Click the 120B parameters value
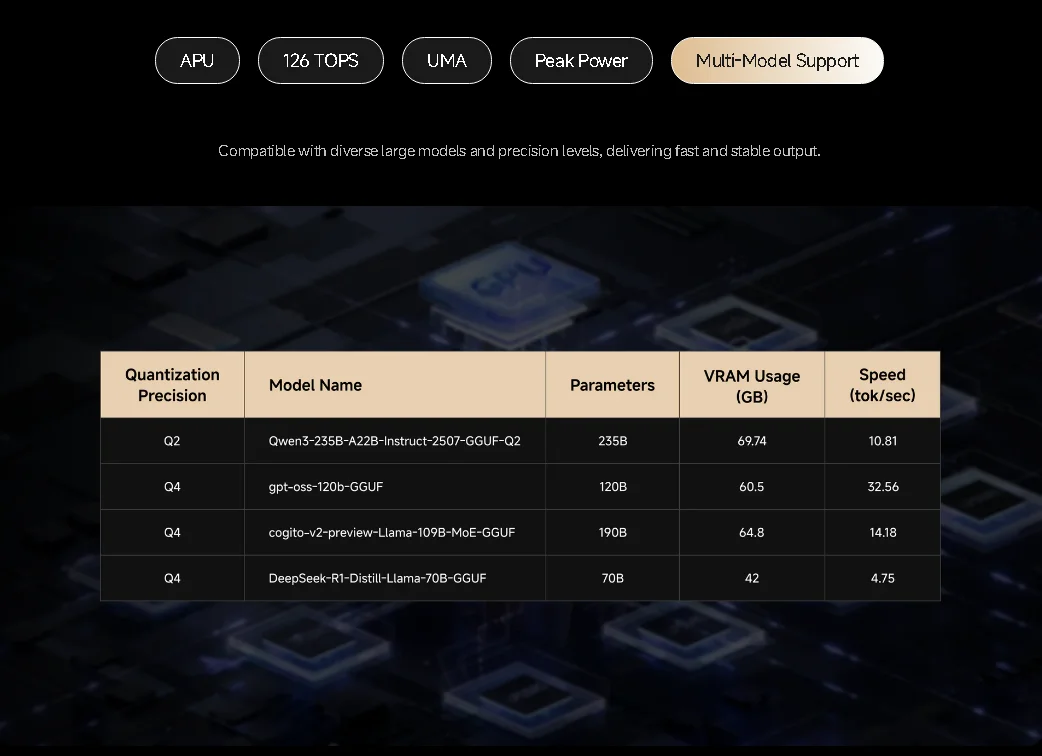 tap(613, 486)
